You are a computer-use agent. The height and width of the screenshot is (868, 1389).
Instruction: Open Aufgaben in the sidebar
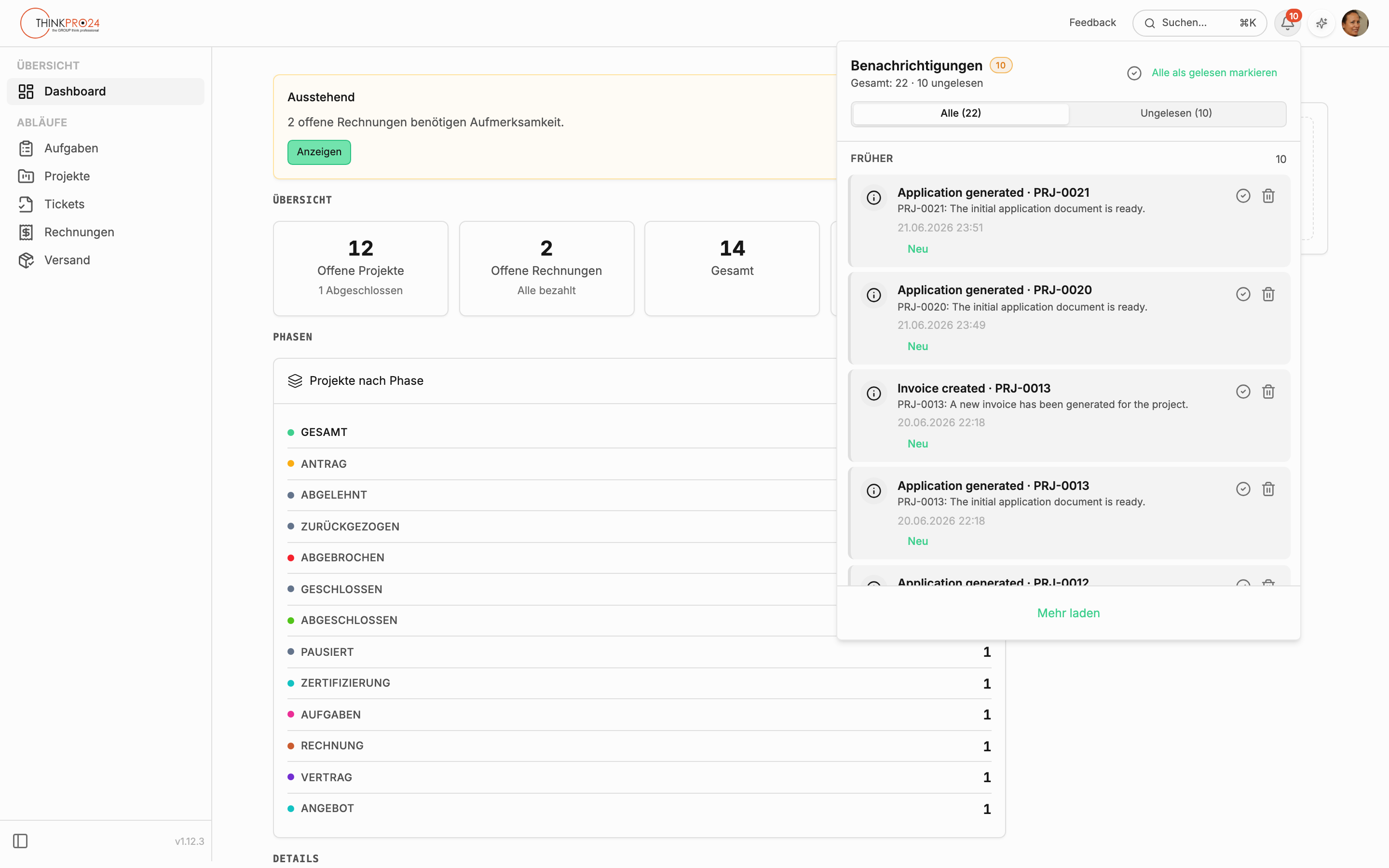(x=106, y=148)
